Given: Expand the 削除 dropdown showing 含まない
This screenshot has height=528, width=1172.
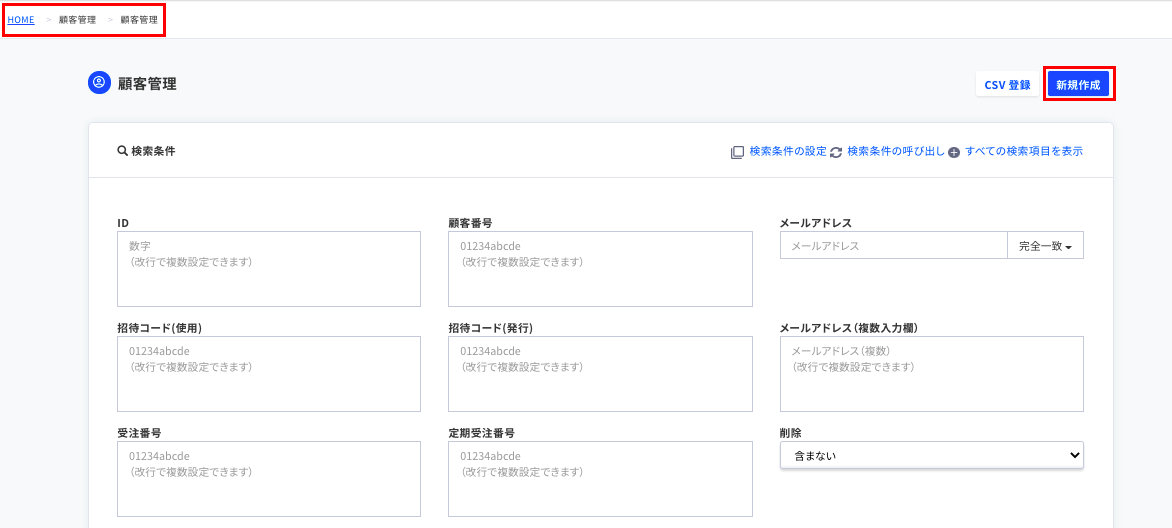Looking at the screenshot, I should click(931, 455).
